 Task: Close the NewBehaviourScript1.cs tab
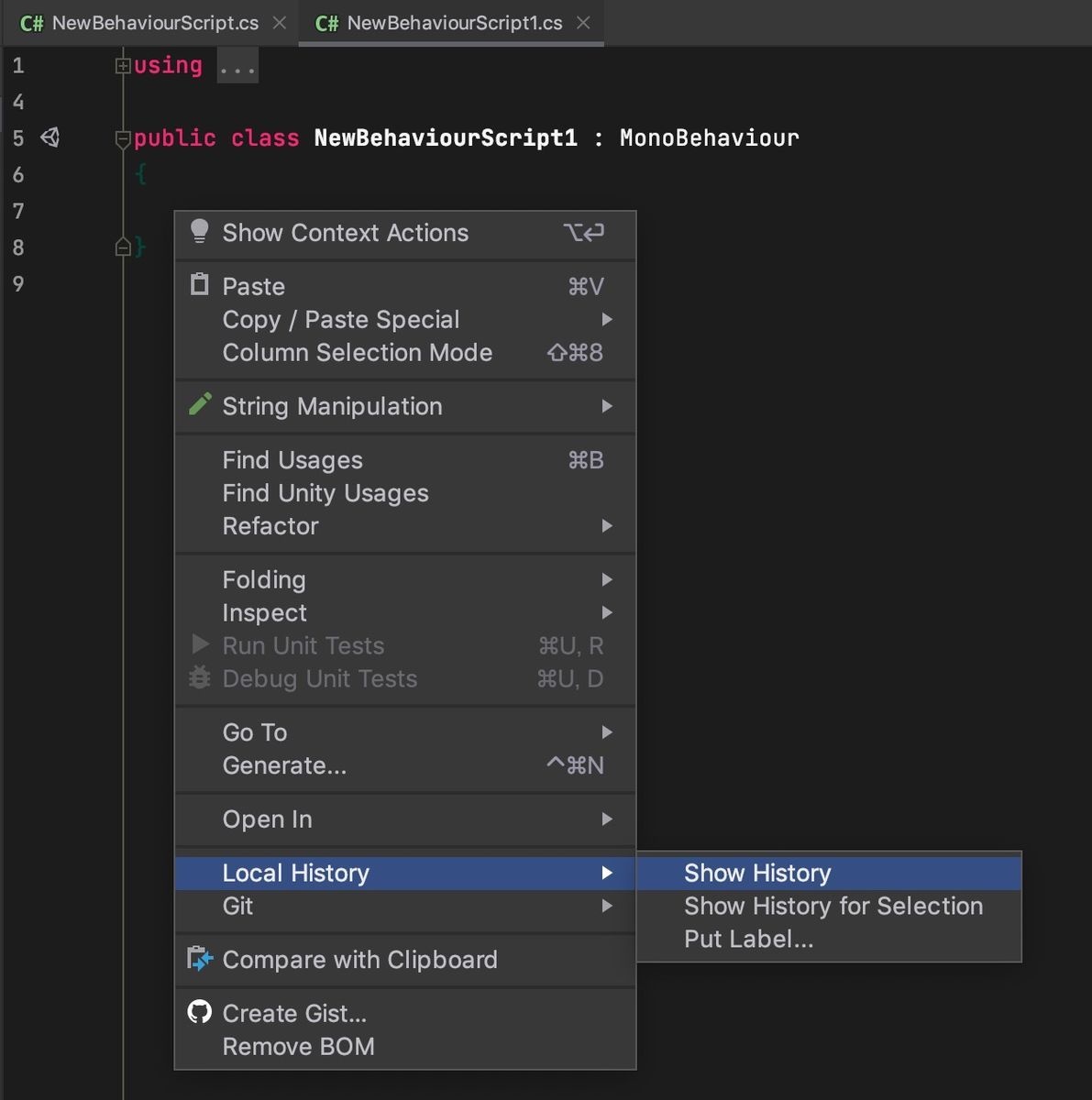tap(584, 23)
